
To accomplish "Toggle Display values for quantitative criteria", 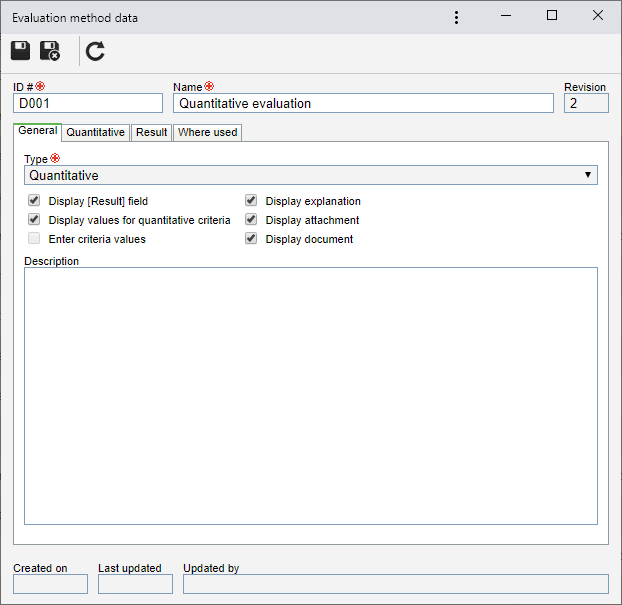I will coord(34,219).
